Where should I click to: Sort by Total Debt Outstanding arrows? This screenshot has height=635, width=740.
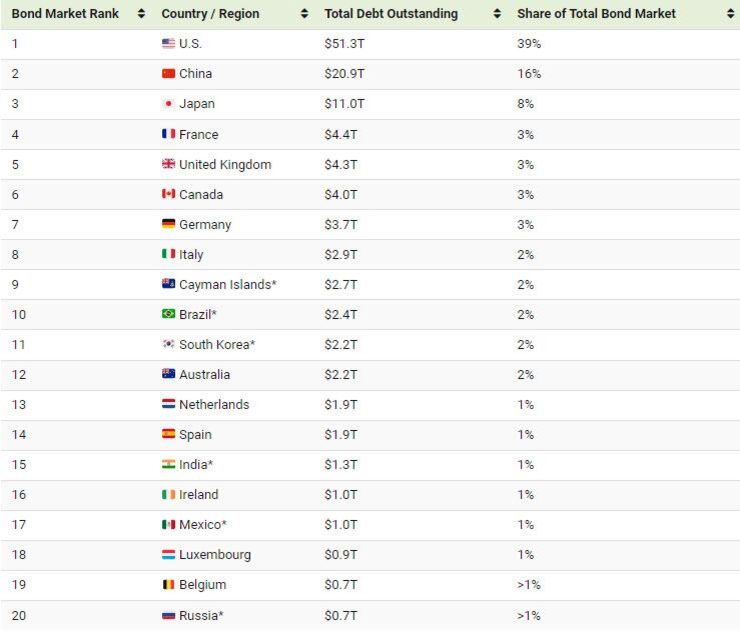497,14
